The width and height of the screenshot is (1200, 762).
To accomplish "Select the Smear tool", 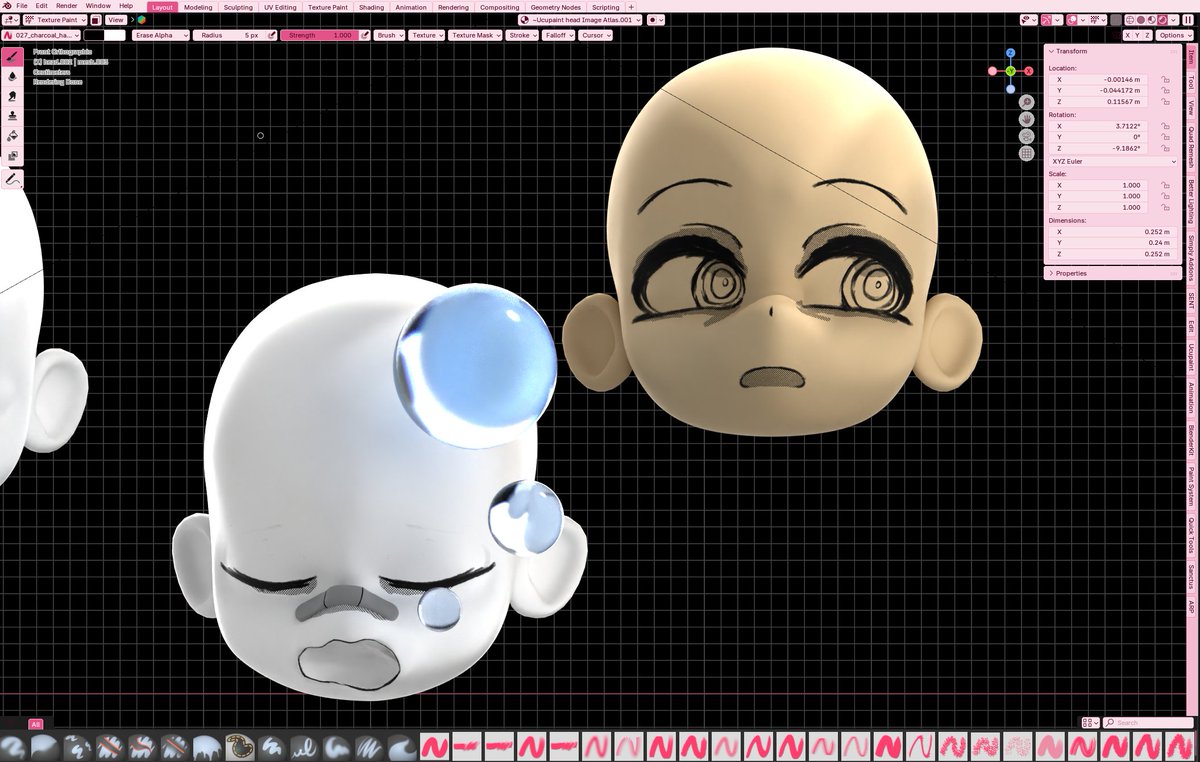I will pyautogui.click(x=12, y=96).
